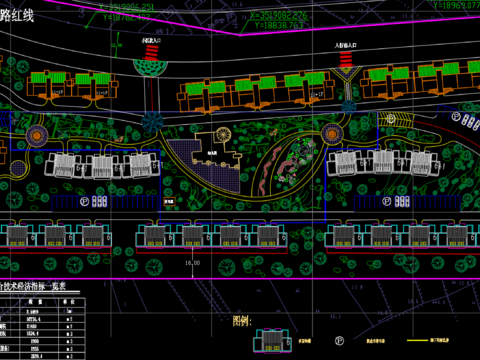Click the teal circular node below left entrance

point(152,122)
